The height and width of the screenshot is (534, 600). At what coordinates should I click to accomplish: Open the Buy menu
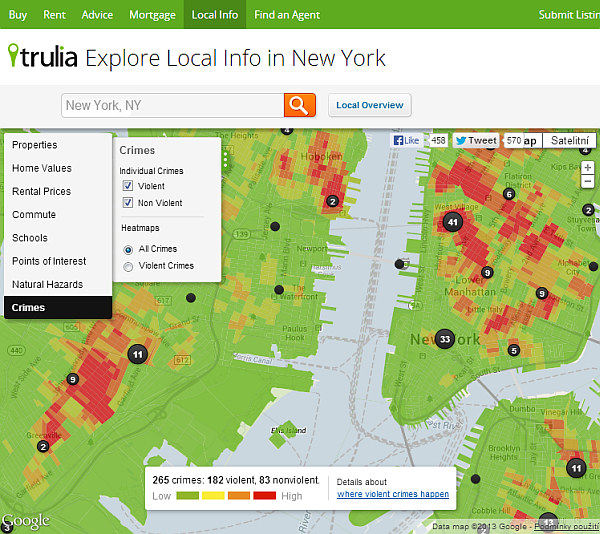(18, 15)
